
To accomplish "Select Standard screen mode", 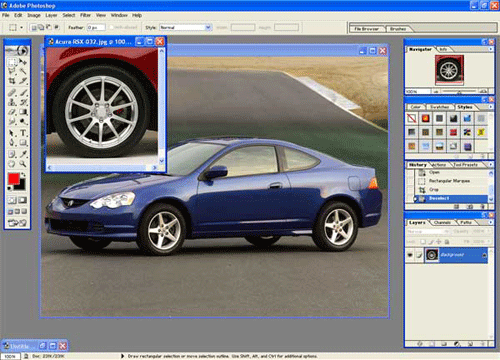I will [x=10, y=211].
